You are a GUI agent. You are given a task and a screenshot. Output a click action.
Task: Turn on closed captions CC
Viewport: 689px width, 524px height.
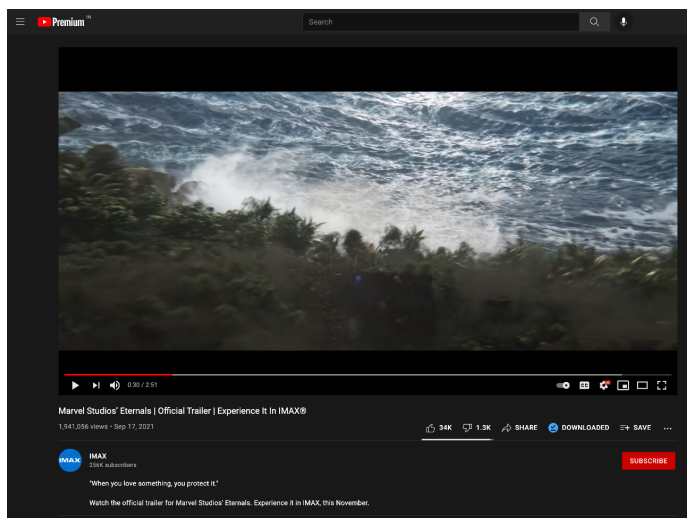pos(584,386)
